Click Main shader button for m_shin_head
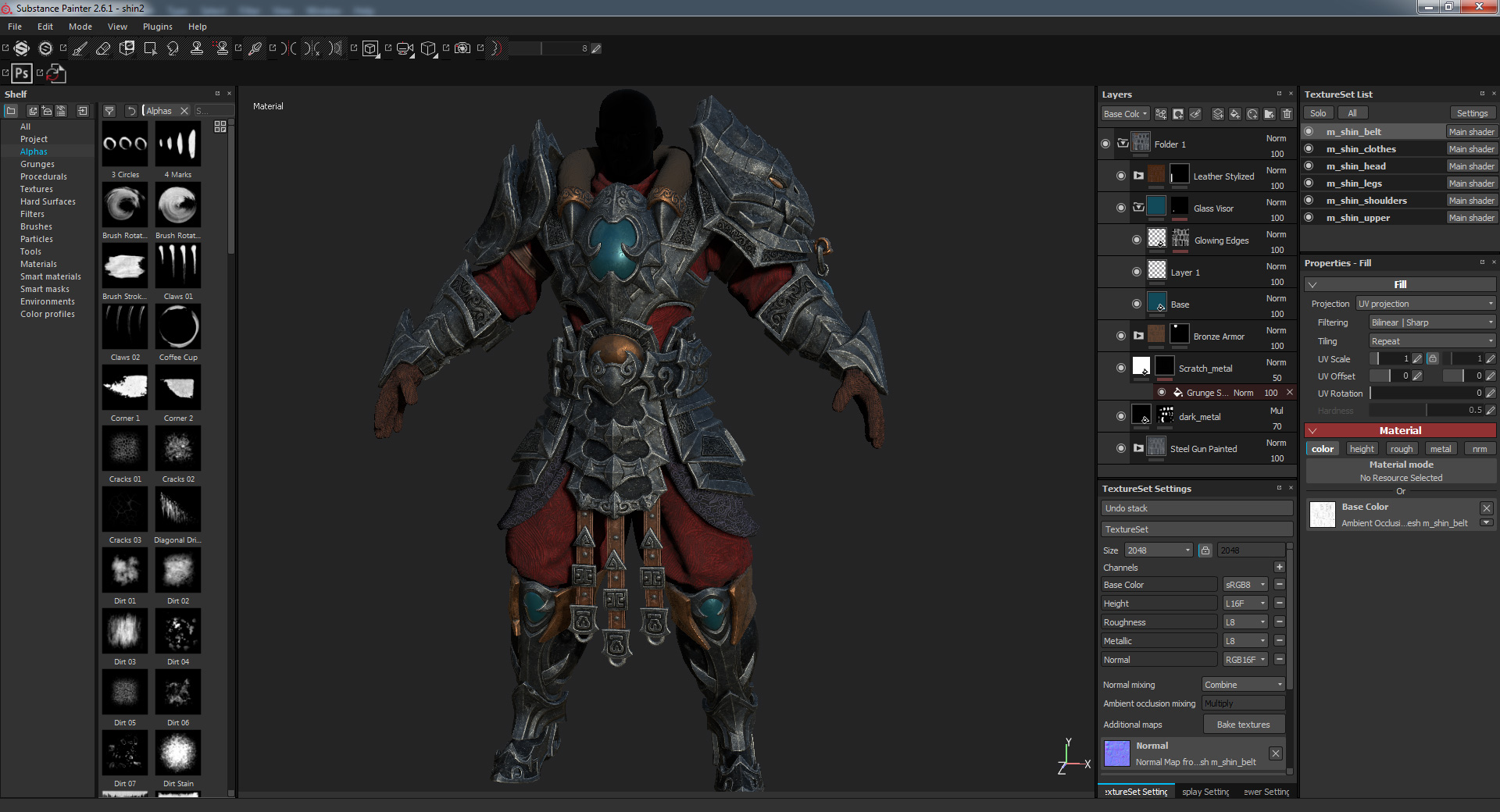Screen dimensions: 1500x812 click(x=1471, y=166)
